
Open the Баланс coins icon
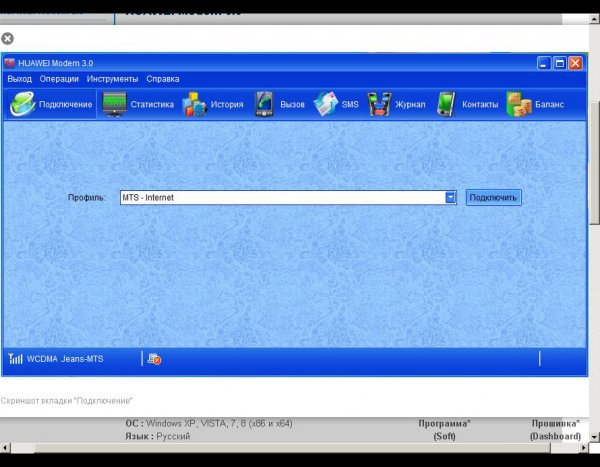519,104
